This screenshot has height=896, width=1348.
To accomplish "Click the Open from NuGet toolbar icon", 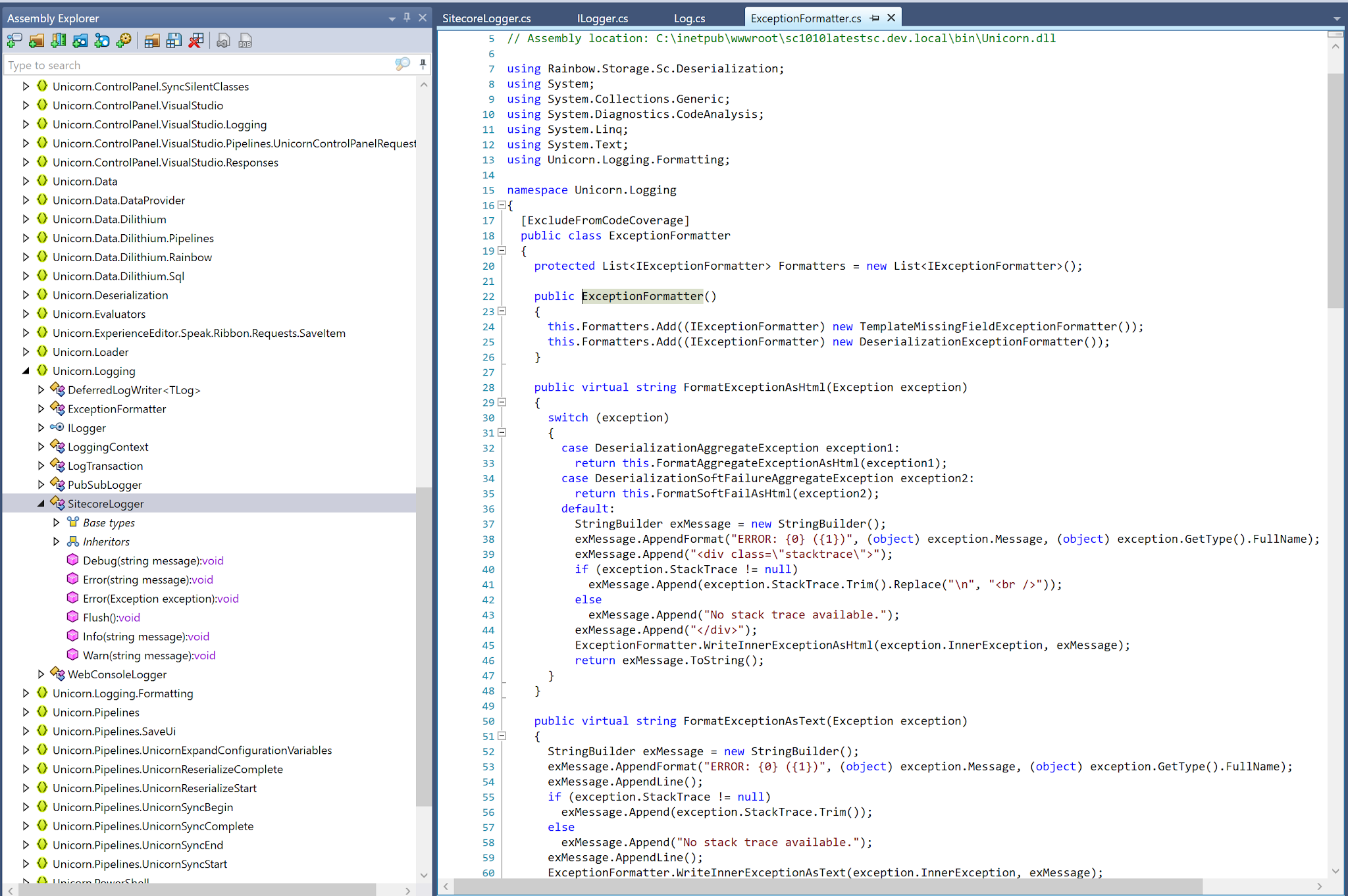I will click(x=102, y=41).
